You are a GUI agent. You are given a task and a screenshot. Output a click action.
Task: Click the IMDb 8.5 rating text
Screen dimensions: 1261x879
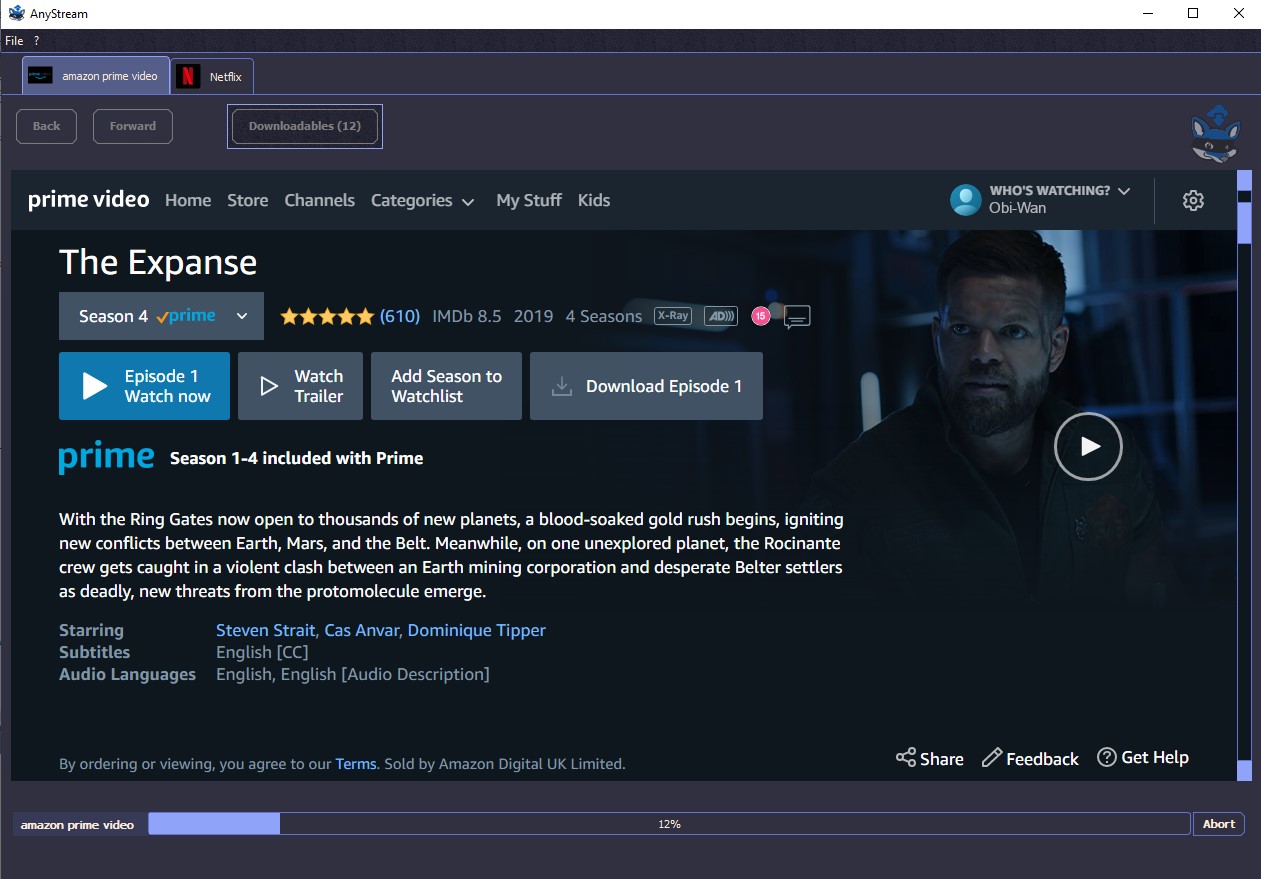467,316
